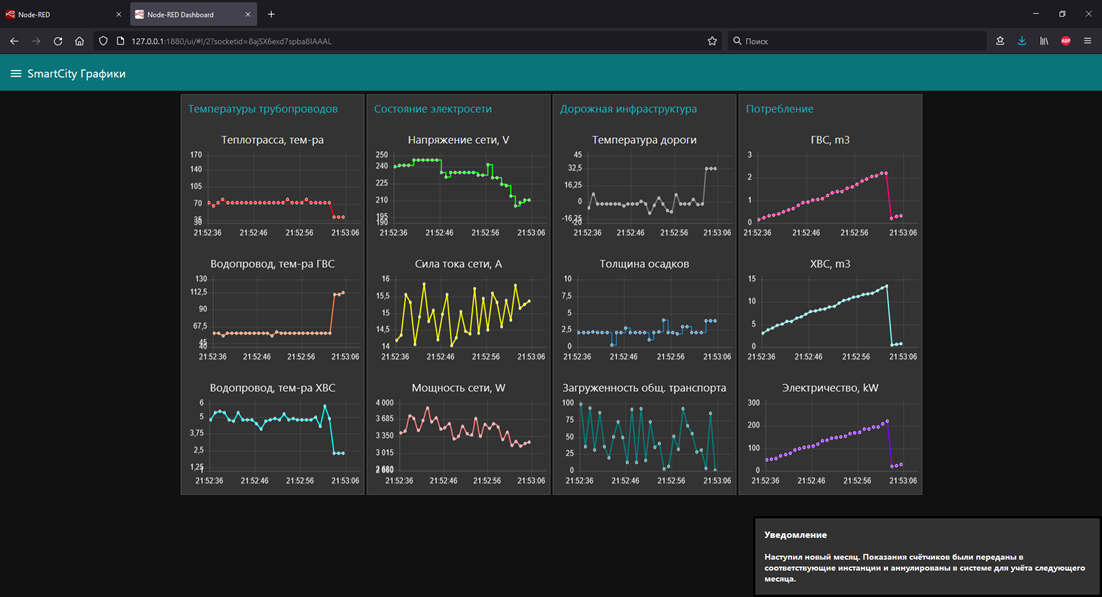Screen dimensions: 1102x597
Task: Open the Firefox application menu
Action: click(1087, 41)
